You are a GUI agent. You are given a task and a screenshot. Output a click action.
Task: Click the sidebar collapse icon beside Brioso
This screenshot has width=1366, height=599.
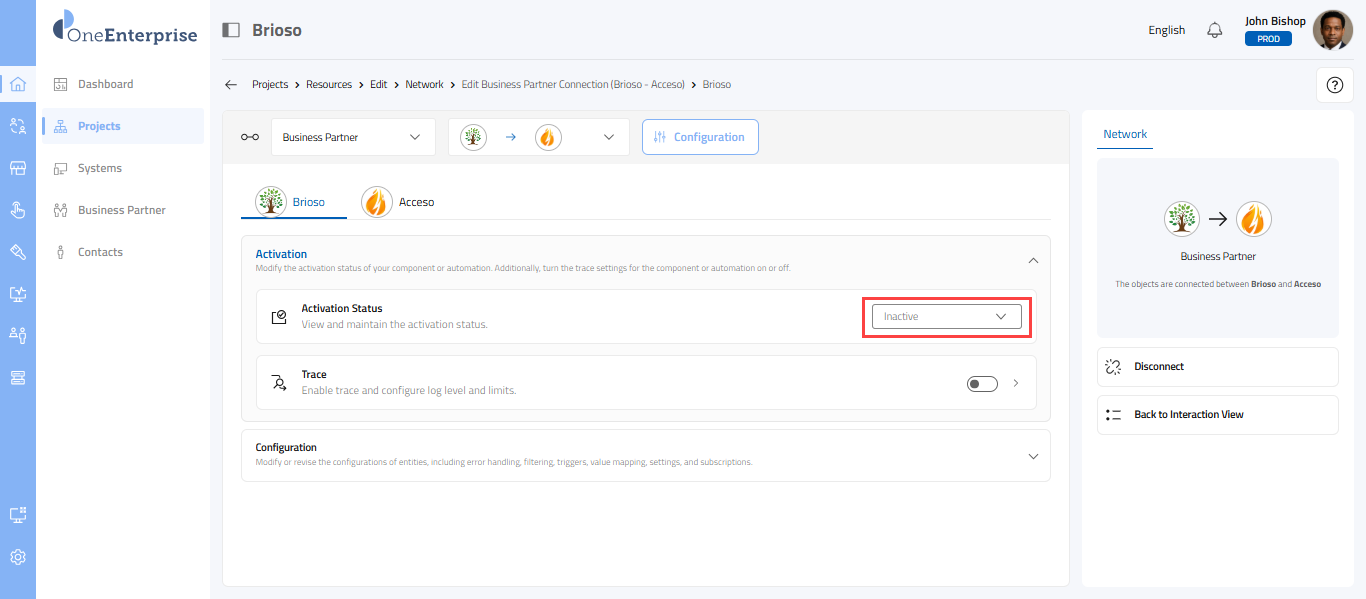tap(231, 30)
